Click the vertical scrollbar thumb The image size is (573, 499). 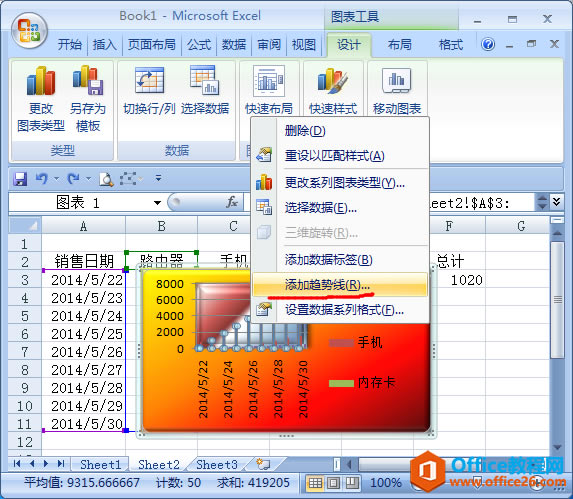click(x=557, y=300)
